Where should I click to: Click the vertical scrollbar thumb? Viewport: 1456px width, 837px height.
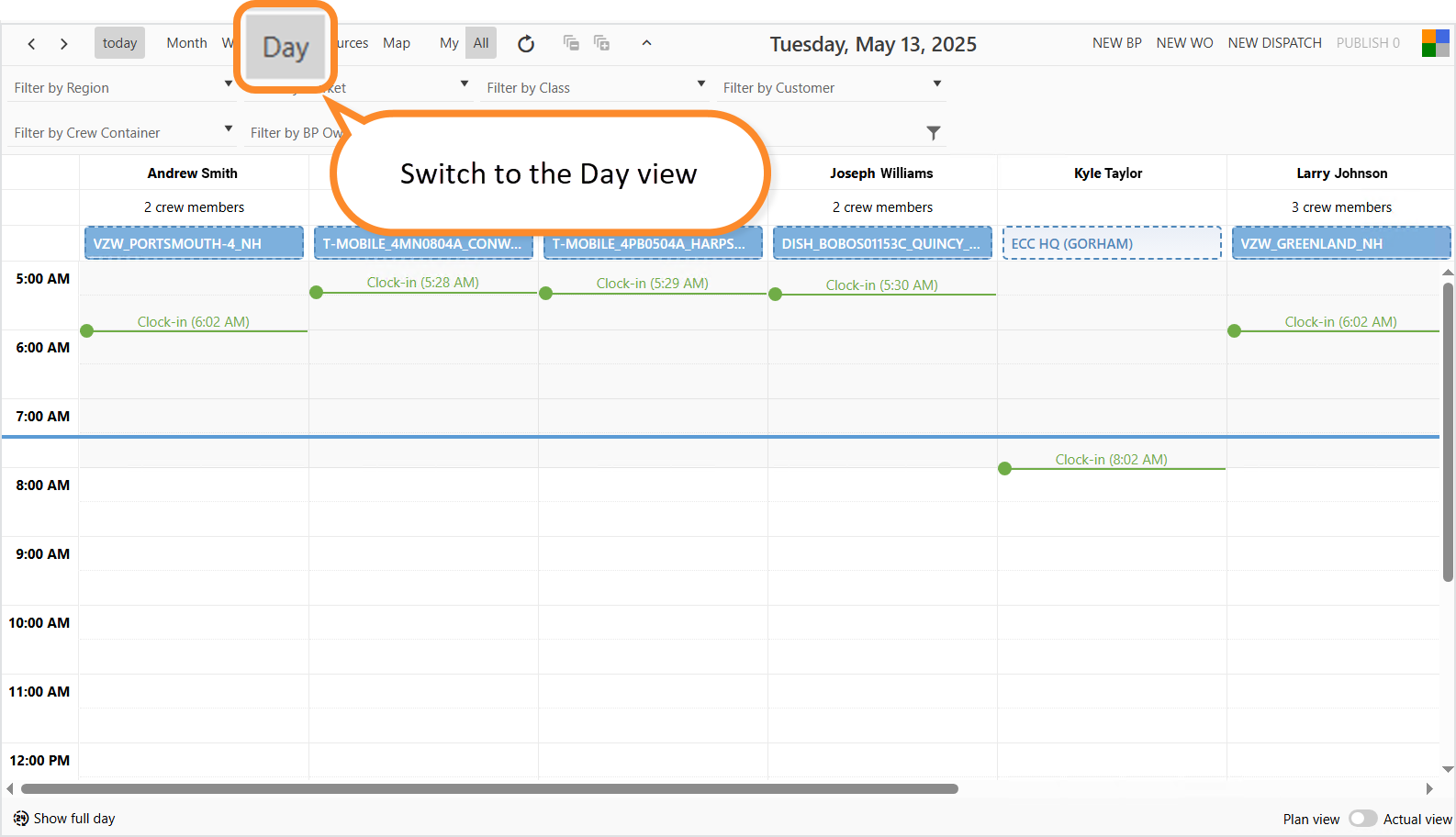tap(1448, 432)
